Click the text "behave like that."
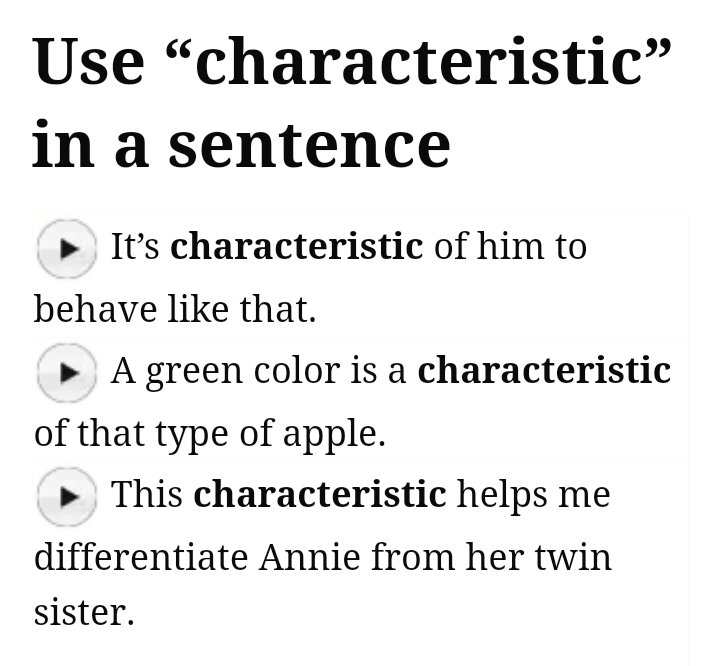This screenshot has width=720, height=666. 175,310
